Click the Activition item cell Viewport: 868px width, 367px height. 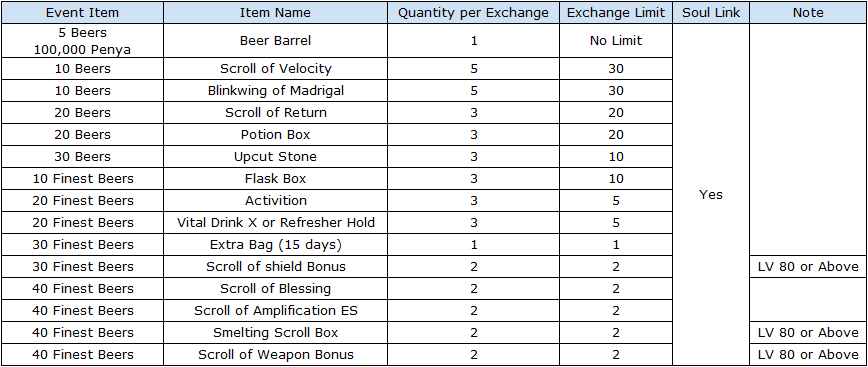pyautogui.click(x=275, y=200)
